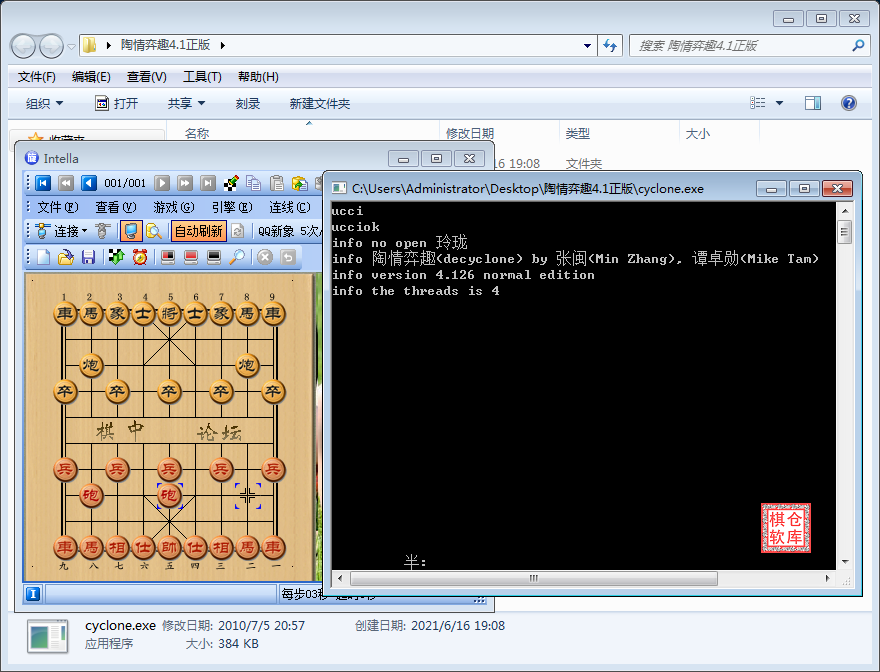Screen dimensions: 880x672
Task: Click the QQ新象 label in toolbar
Action: point(276,231)
